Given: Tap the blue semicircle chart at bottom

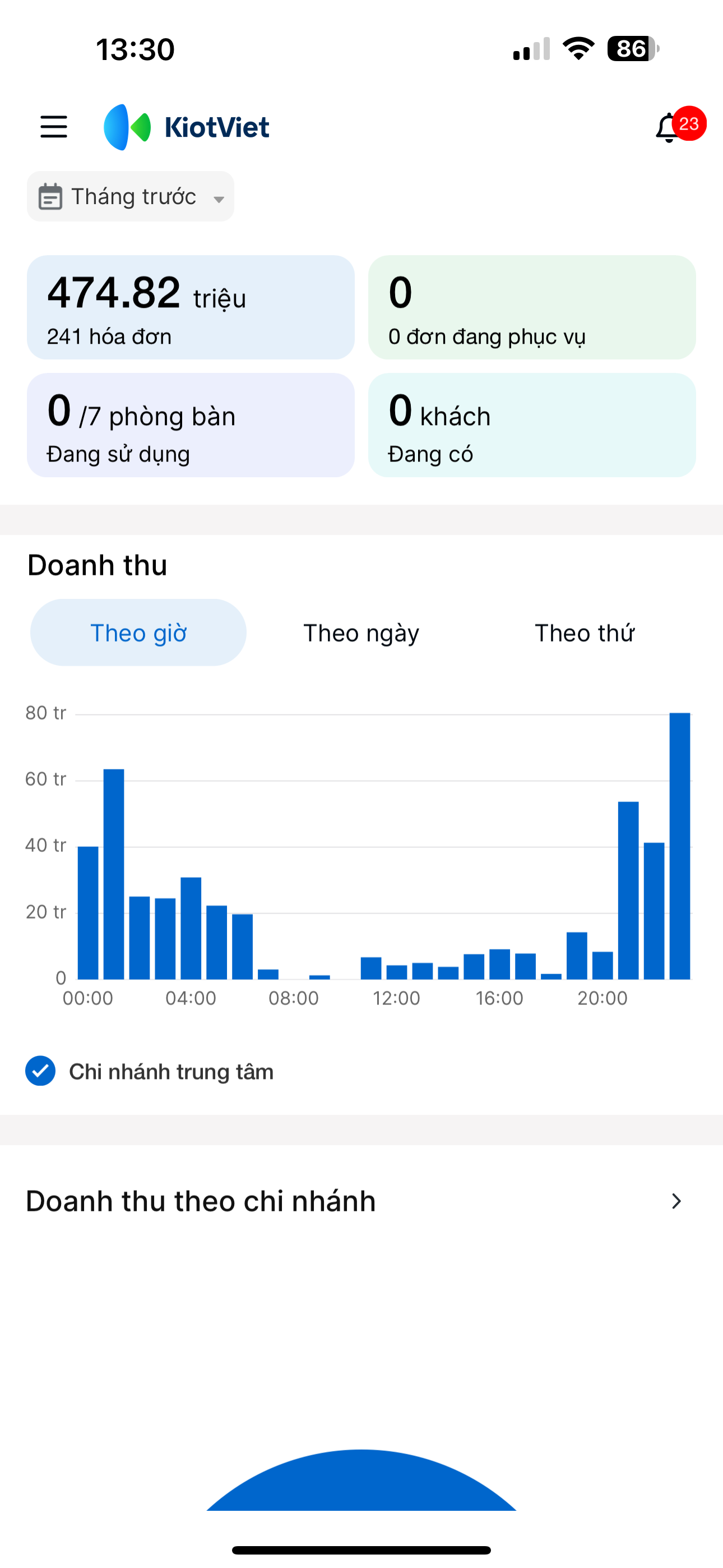Looking at the screenshot, I should (361, 1482).
